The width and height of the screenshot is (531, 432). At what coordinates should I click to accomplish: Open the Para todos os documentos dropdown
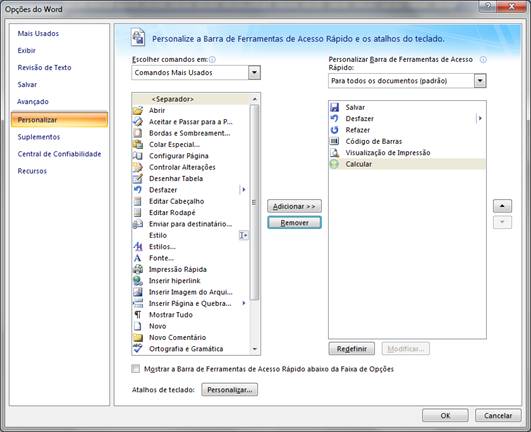(x=480, y=81)
